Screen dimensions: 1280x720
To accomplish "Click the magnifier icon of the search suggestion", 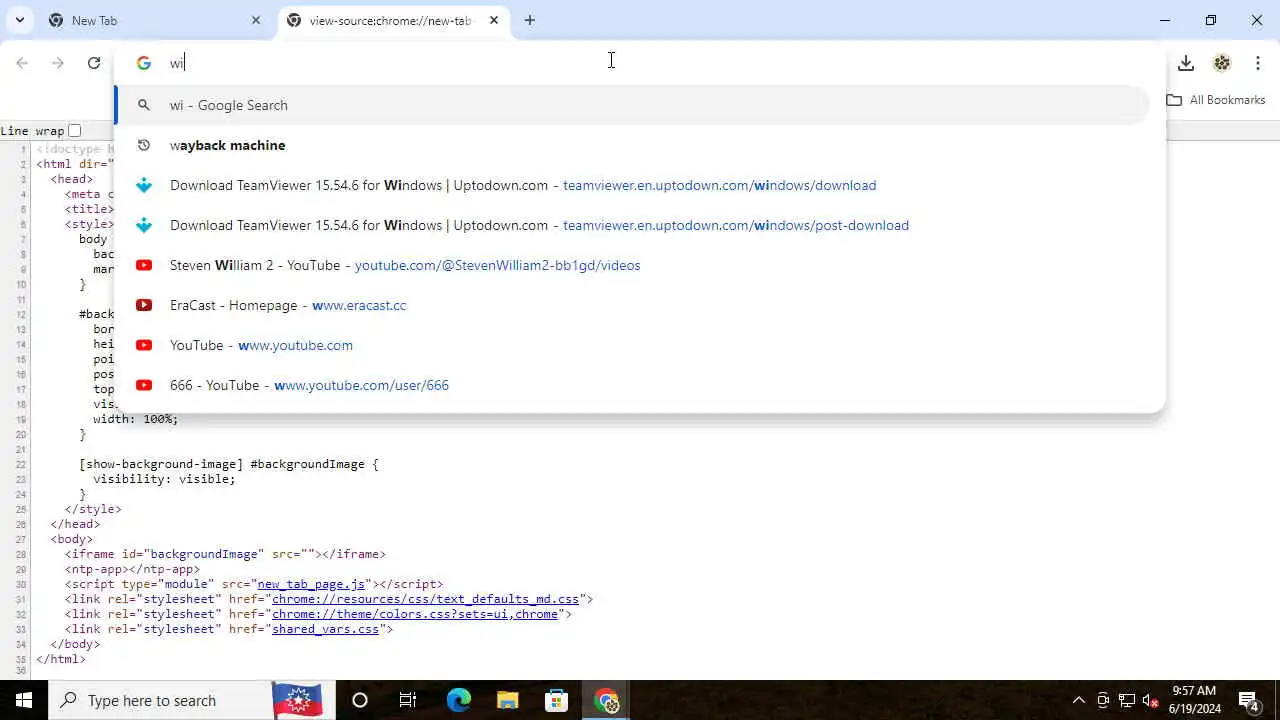I will 144,105.
